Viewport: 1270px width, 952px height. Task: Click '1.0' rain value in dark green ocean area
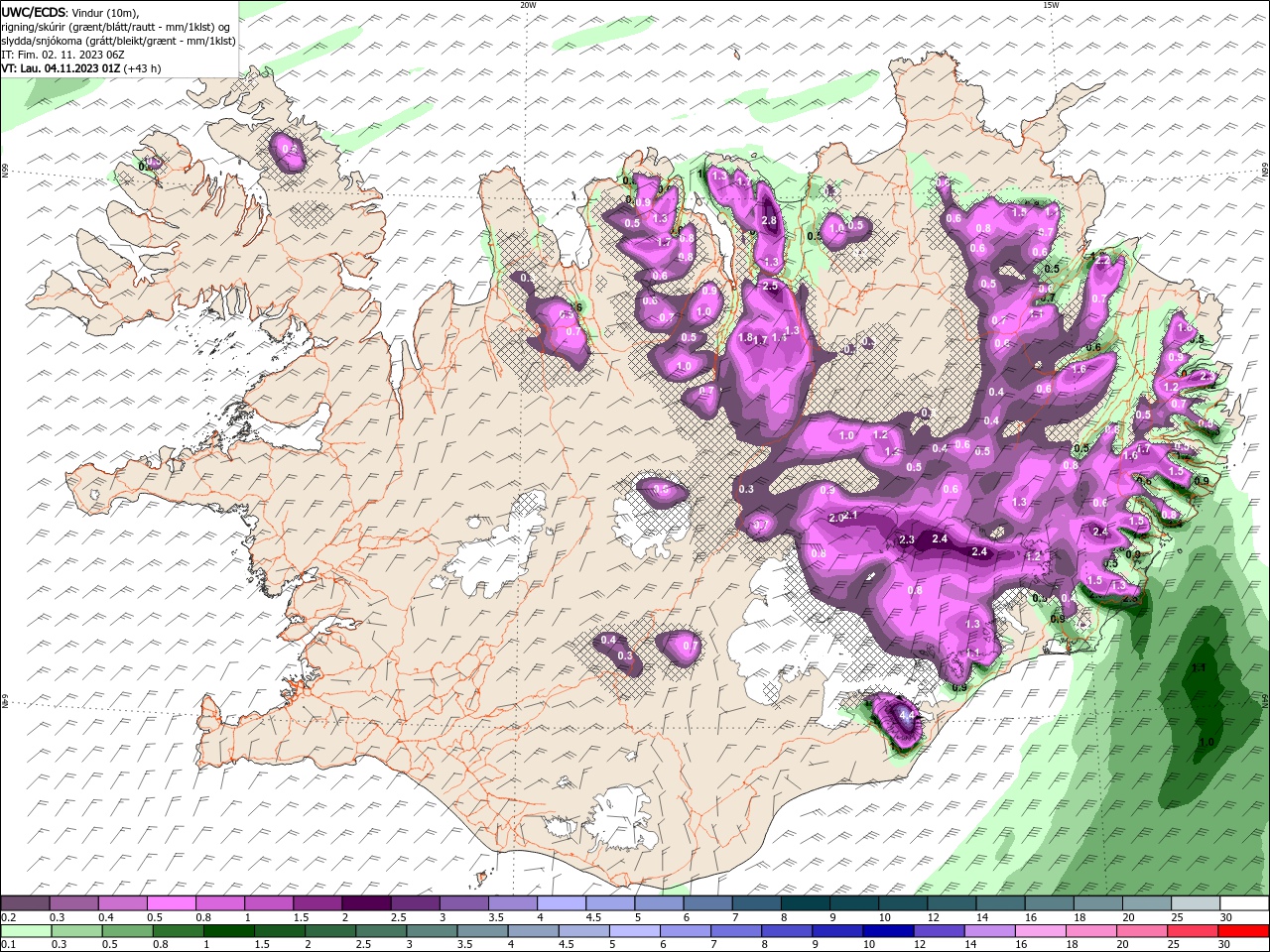point(1206,742)
